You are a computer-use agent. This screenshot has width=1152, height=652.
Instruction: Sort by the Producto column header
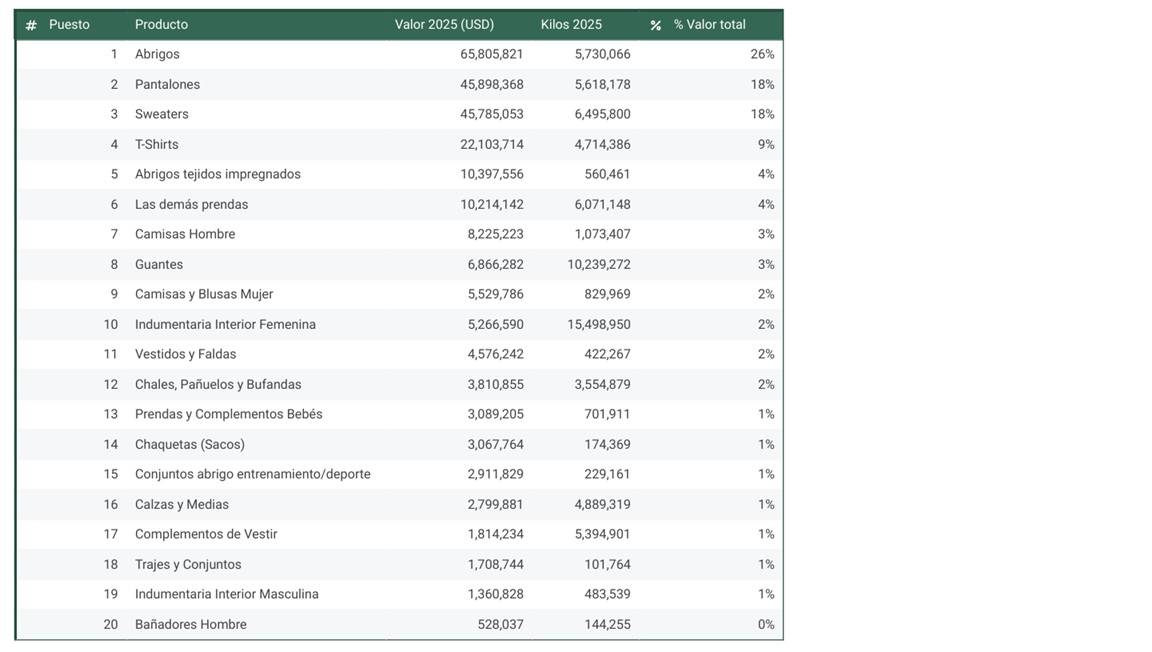[161, 24]
